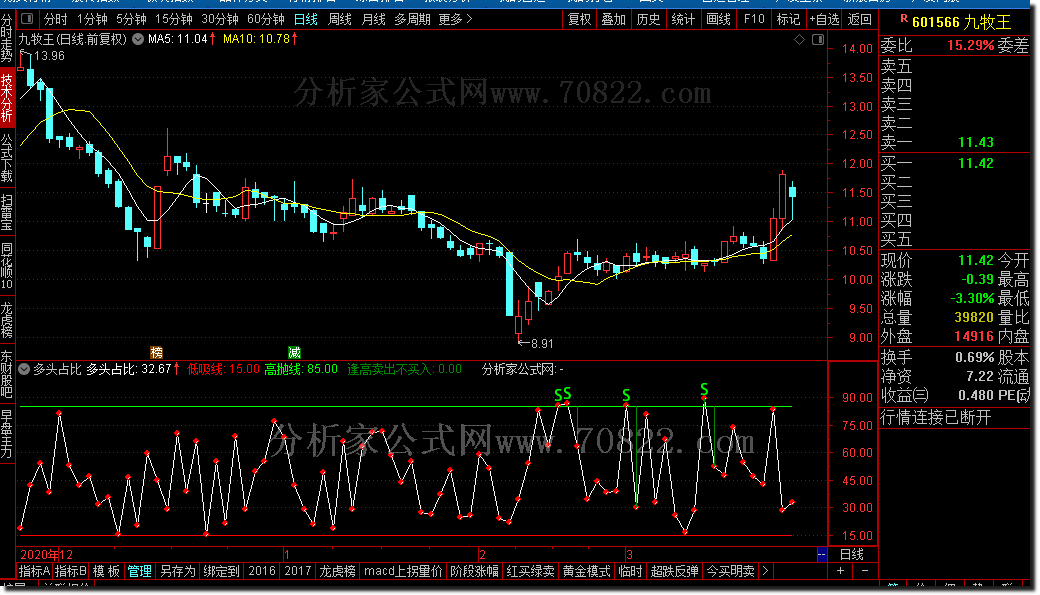Select the 模板 bottom tab
The height and width of the screenshot is (595, 1040).
tap(106, 570)
